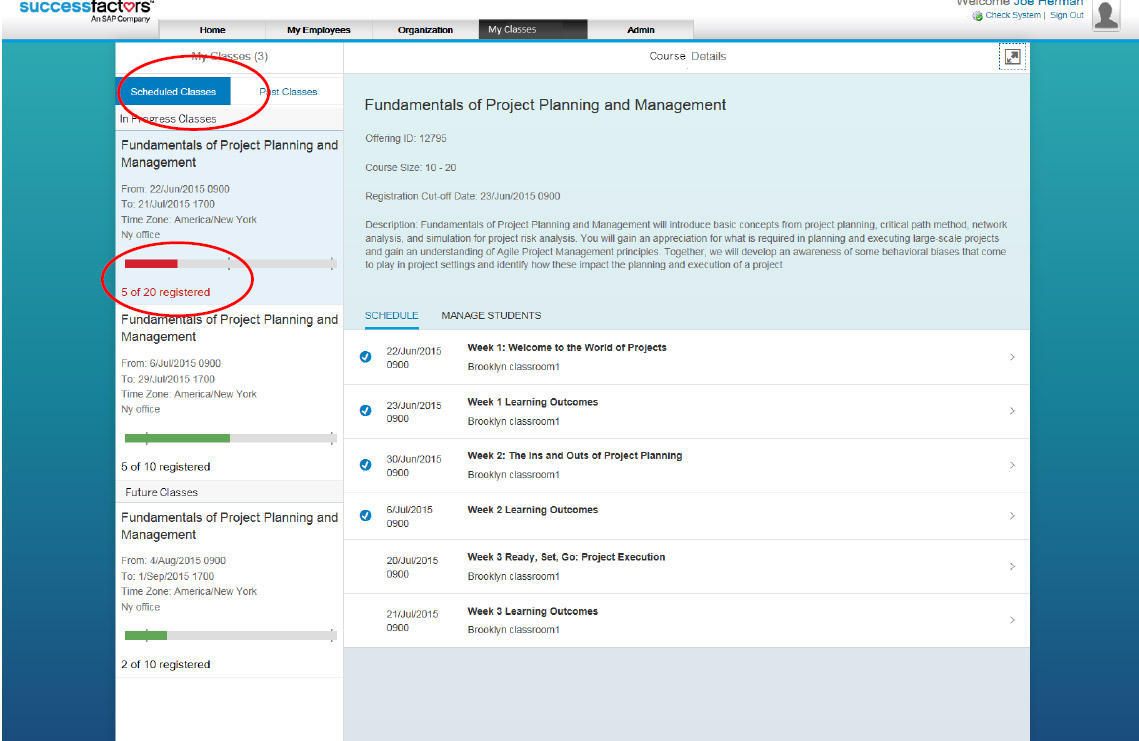Image resolution: width=1139 pixels, height=741 pixels.
Task: Open the MANAGE STUDENTS tab
Action: pos(491,316)
